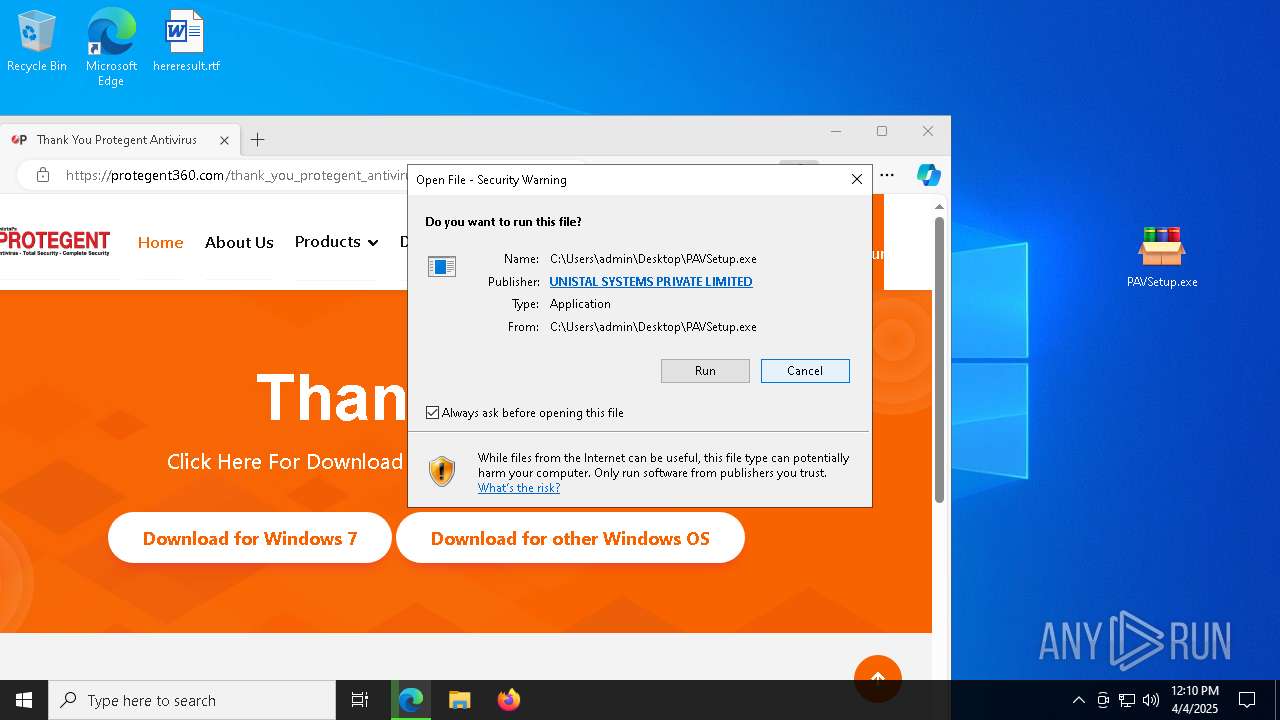Screen dimensions: 1280x720
Task: Click Download for other Windows OS button
Action: tap(570, 538)
